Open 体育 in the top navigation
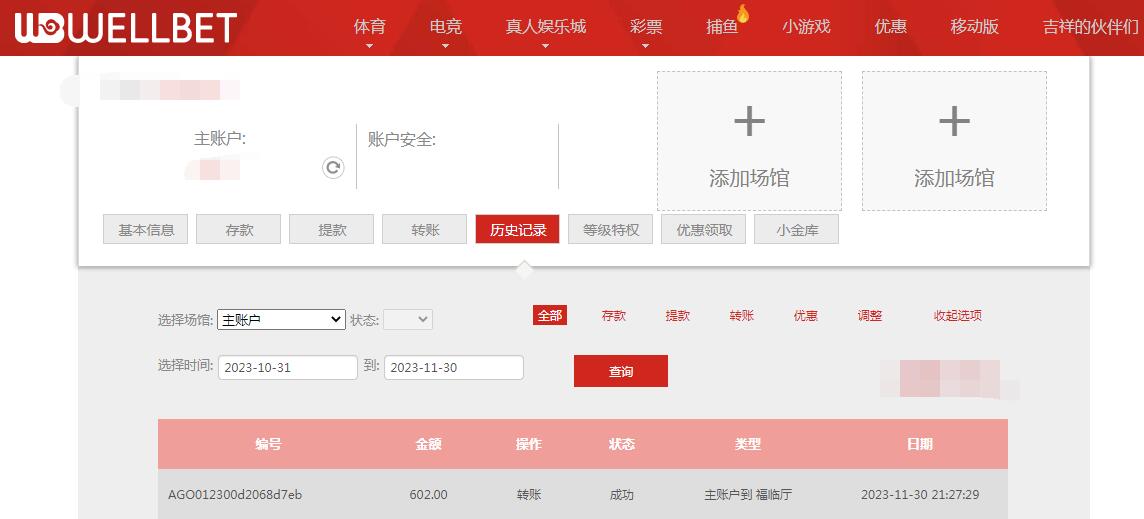This screenshot has height=519, width=1144. click(369, 27)
